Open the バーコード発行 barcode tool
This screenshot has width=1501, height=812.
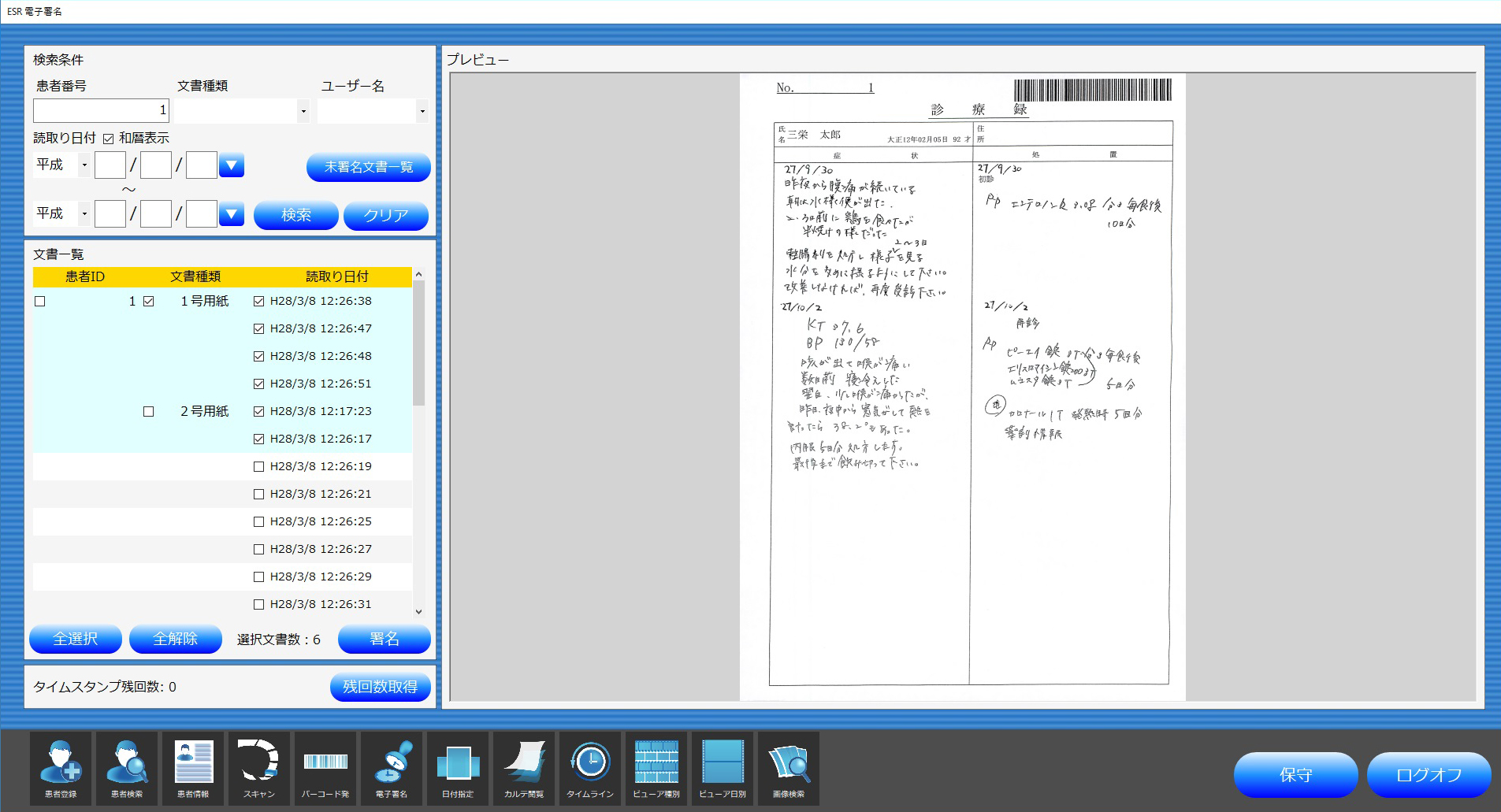pyautogui.click(x=325, y=769)
